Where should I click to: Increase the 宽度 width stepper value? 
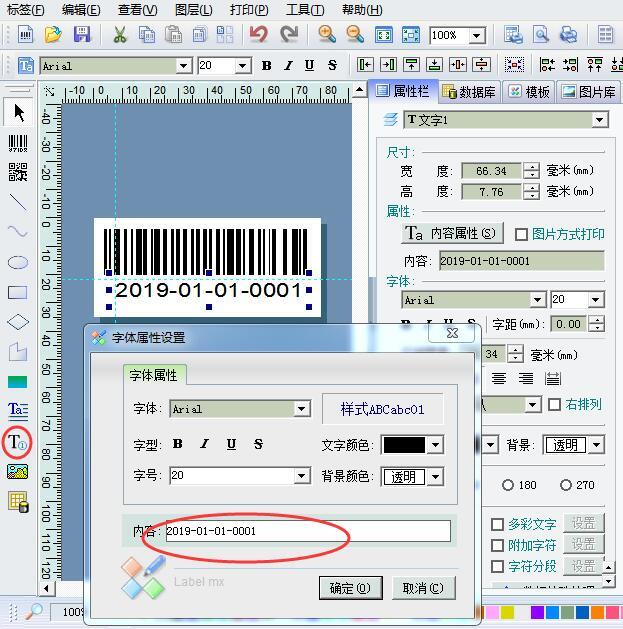coord(532,167)
